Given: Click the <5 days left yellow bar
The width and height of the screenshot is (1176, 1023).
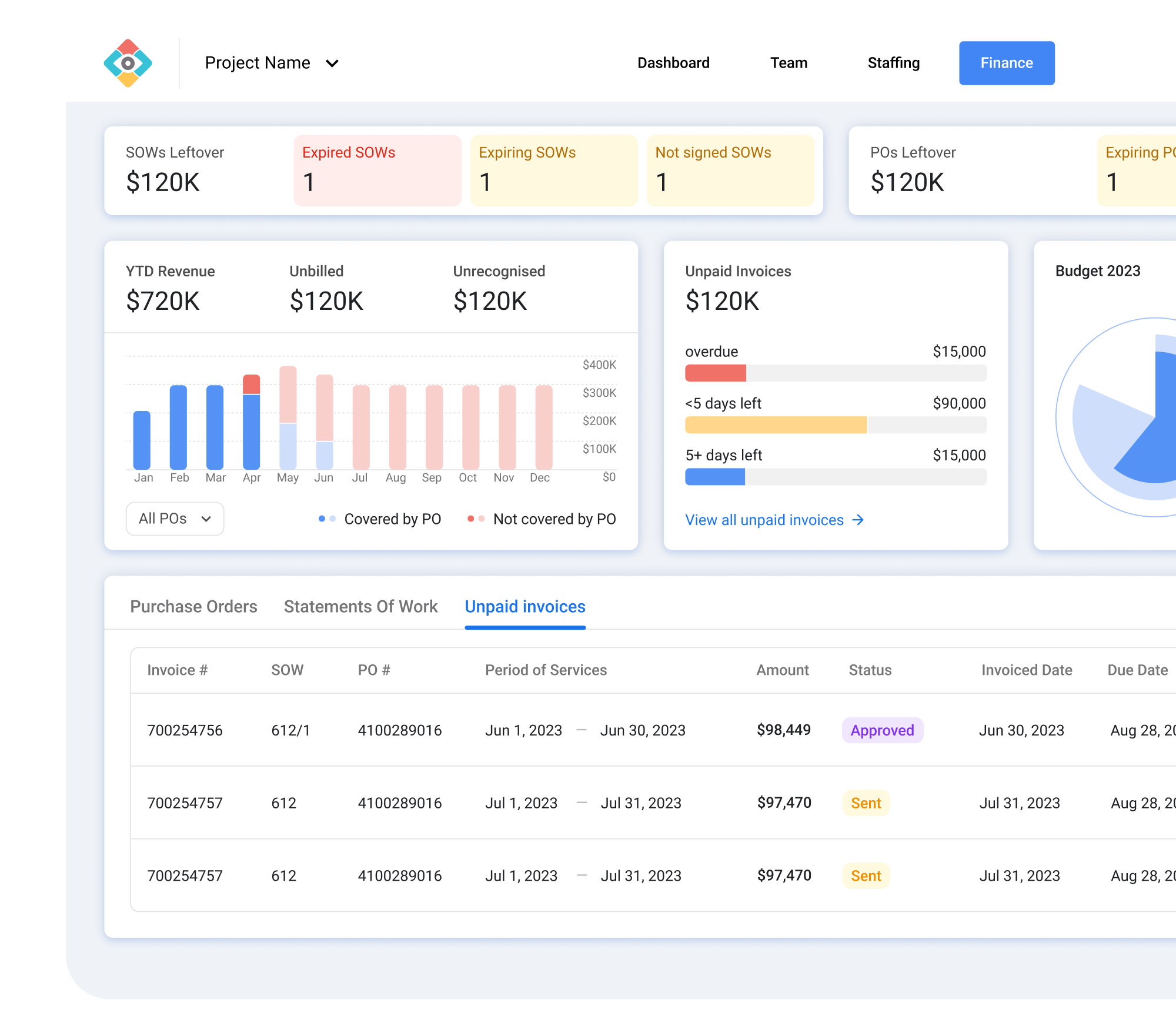Looking at the screenshot, I should [x=776, y=425].
